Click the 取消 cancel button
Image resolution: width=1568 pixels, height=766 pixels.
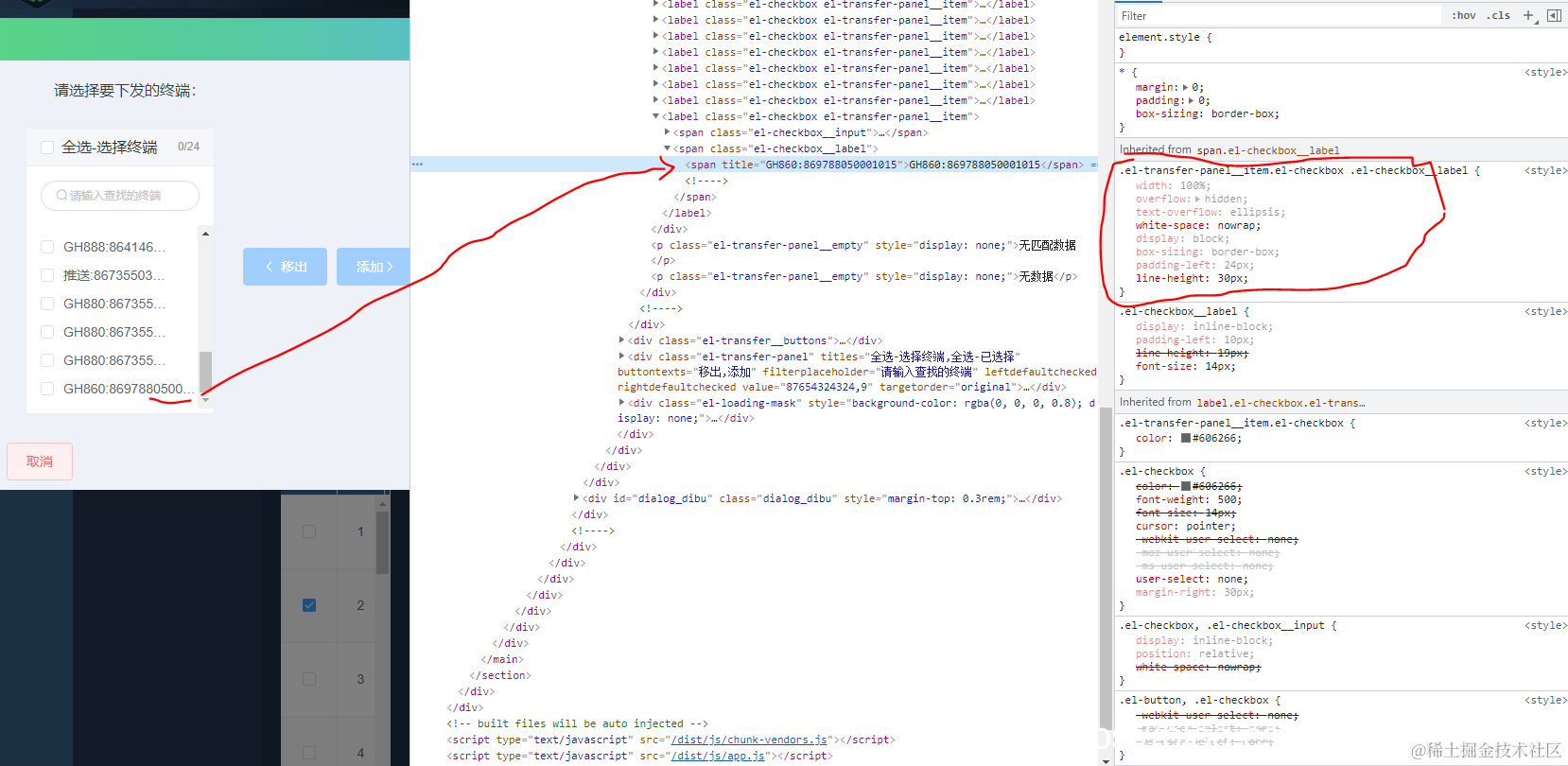coord(40,461)
